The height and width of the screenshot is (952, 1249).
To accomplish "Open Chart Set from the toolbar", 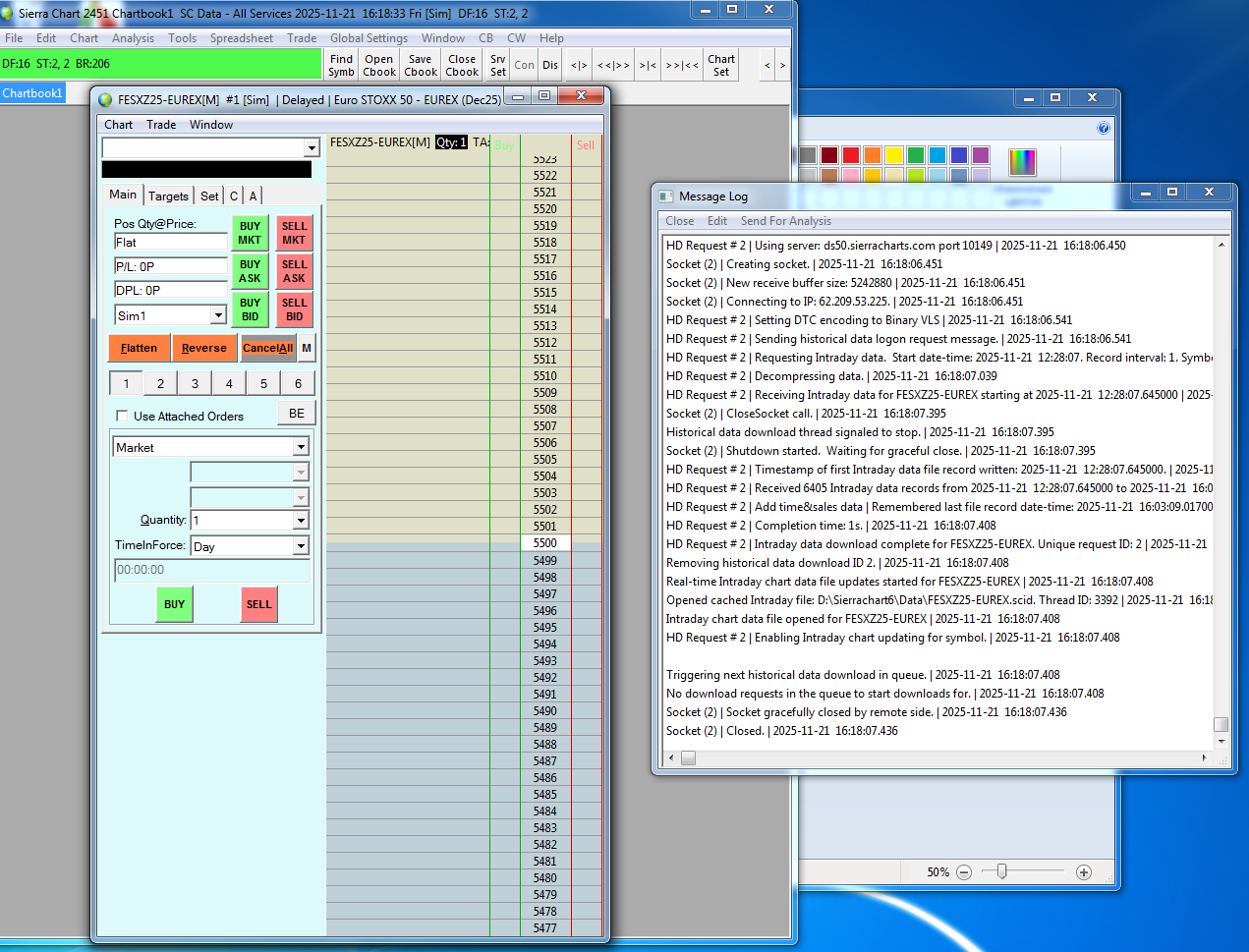I will (721, 65).
